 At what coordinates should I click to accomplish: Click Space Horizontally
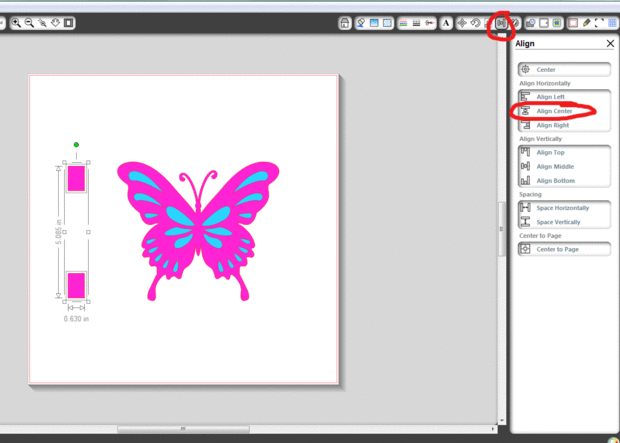pyautogui.click(x=564, y=208)
